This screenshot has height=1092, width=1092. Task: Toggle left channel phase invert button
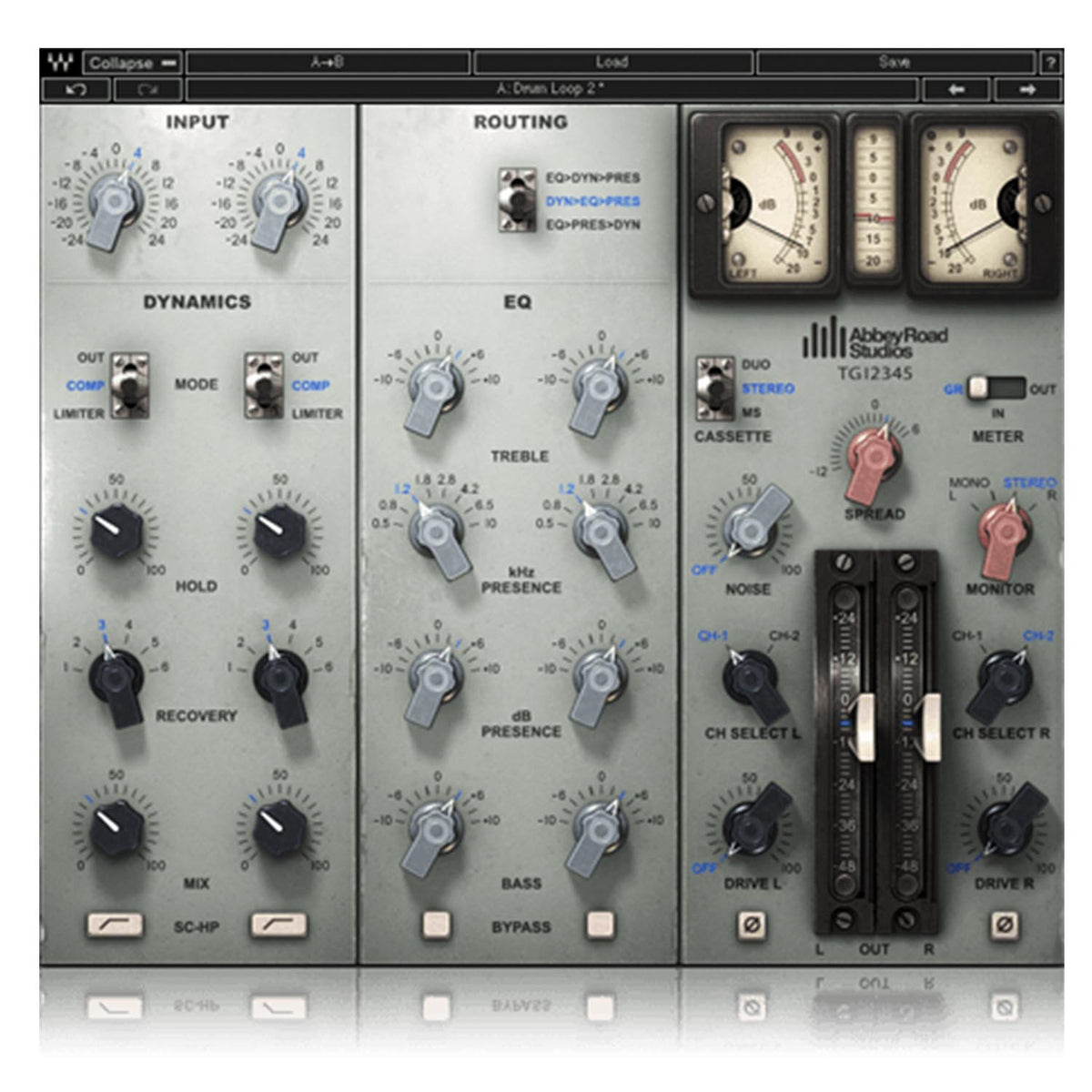[751, 925]
